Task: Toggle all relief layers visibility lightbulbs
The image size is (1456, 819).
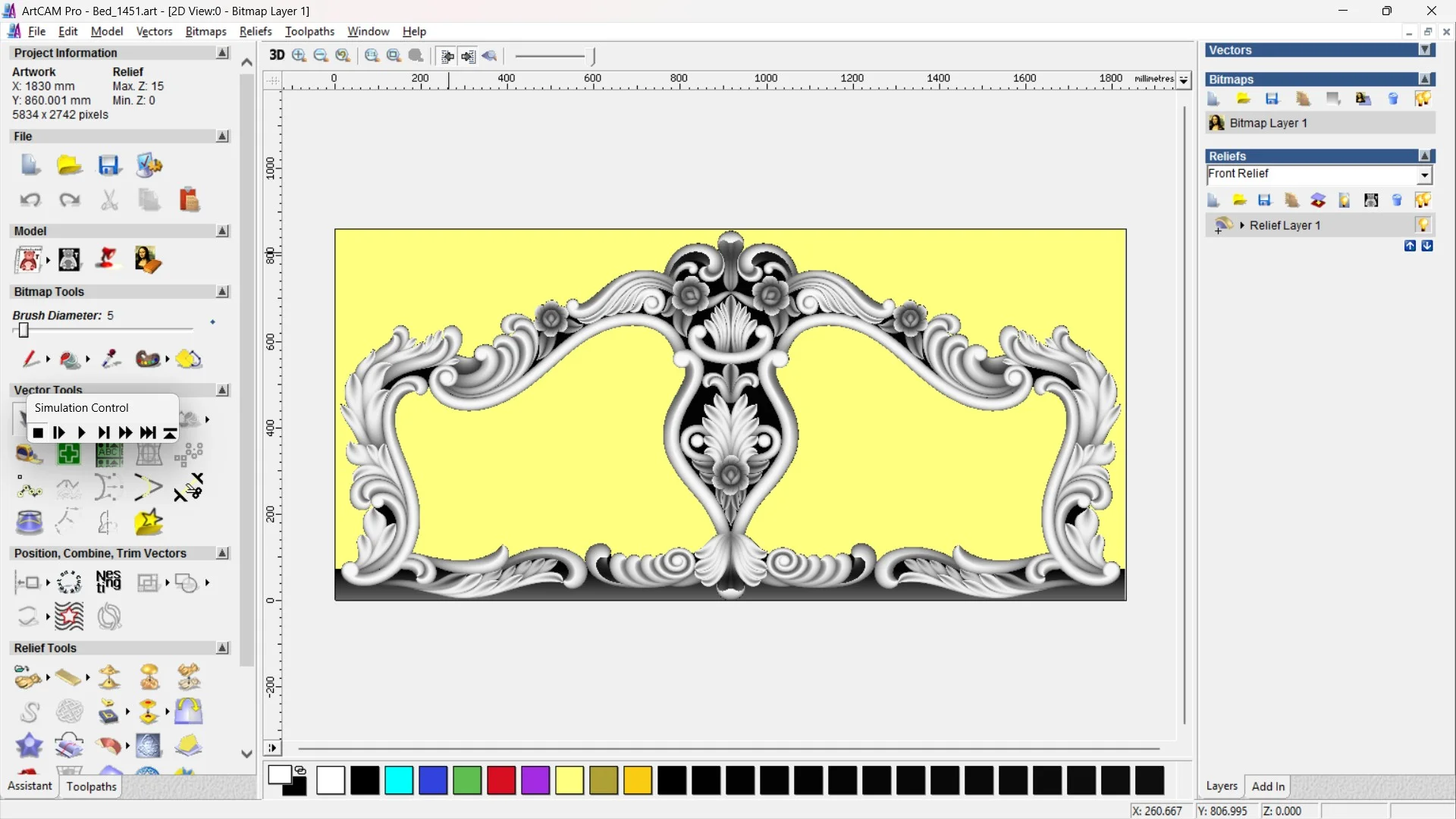Action: click(x=1423, y=200)
